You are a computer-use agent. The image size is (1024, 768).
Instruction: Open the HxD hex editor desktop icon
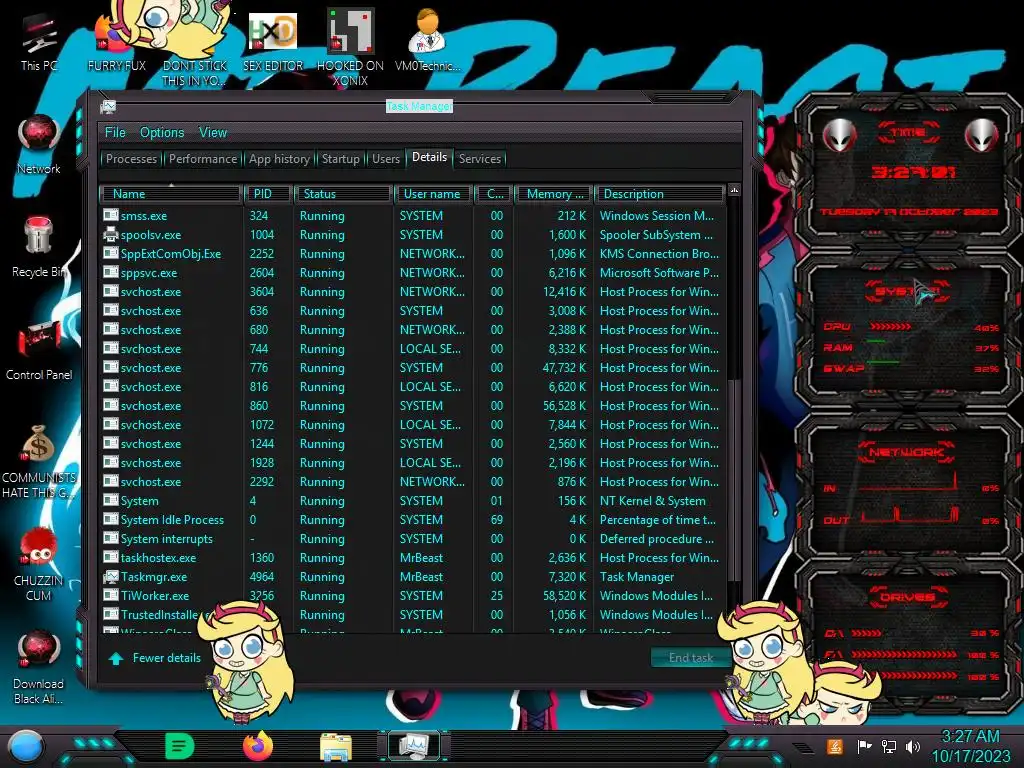[273, 40]
